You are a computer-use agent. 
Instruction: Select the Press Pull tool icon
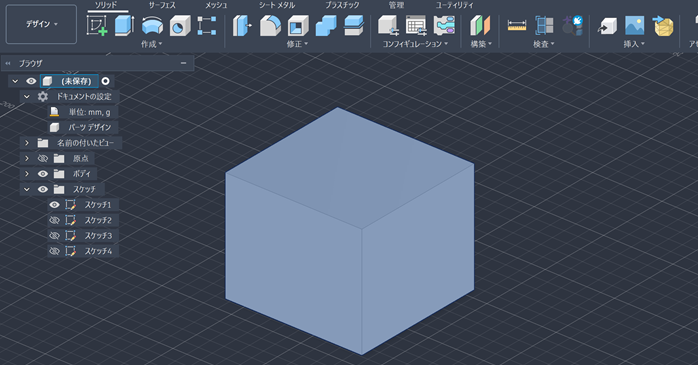point(243,25)
